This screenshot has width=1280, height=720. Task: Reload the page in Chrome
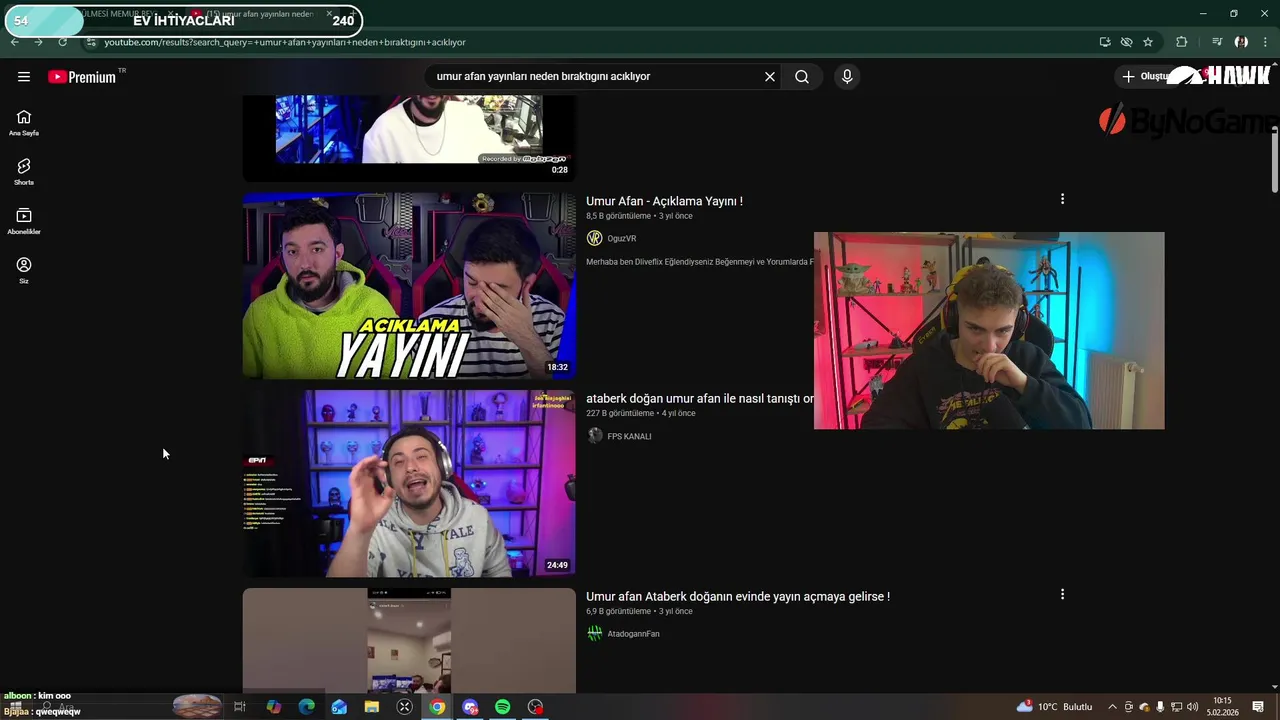pyautogui.click(x=62, y=42)
